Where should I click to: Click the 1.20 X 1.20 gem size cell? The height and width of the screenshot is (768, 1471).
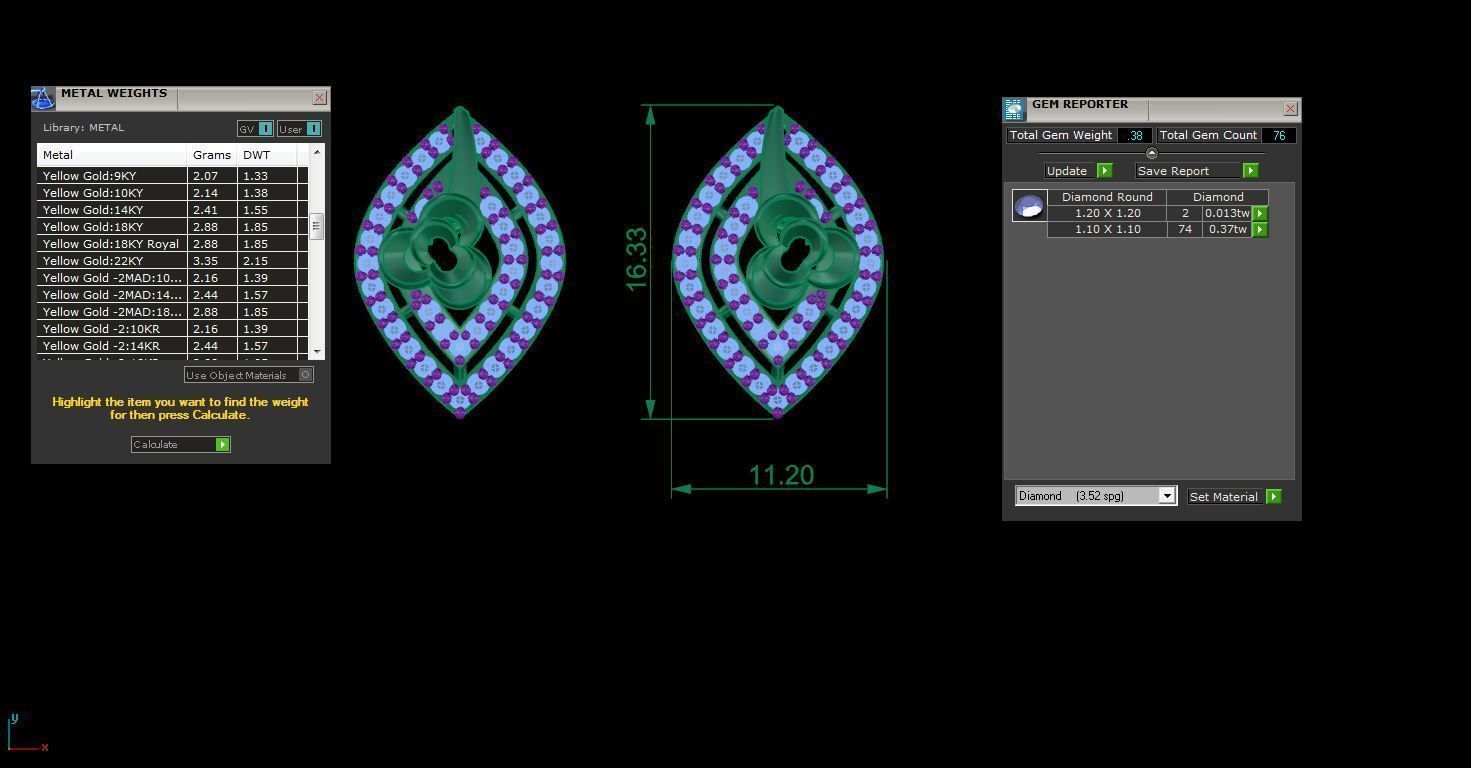click(1107, 213)
